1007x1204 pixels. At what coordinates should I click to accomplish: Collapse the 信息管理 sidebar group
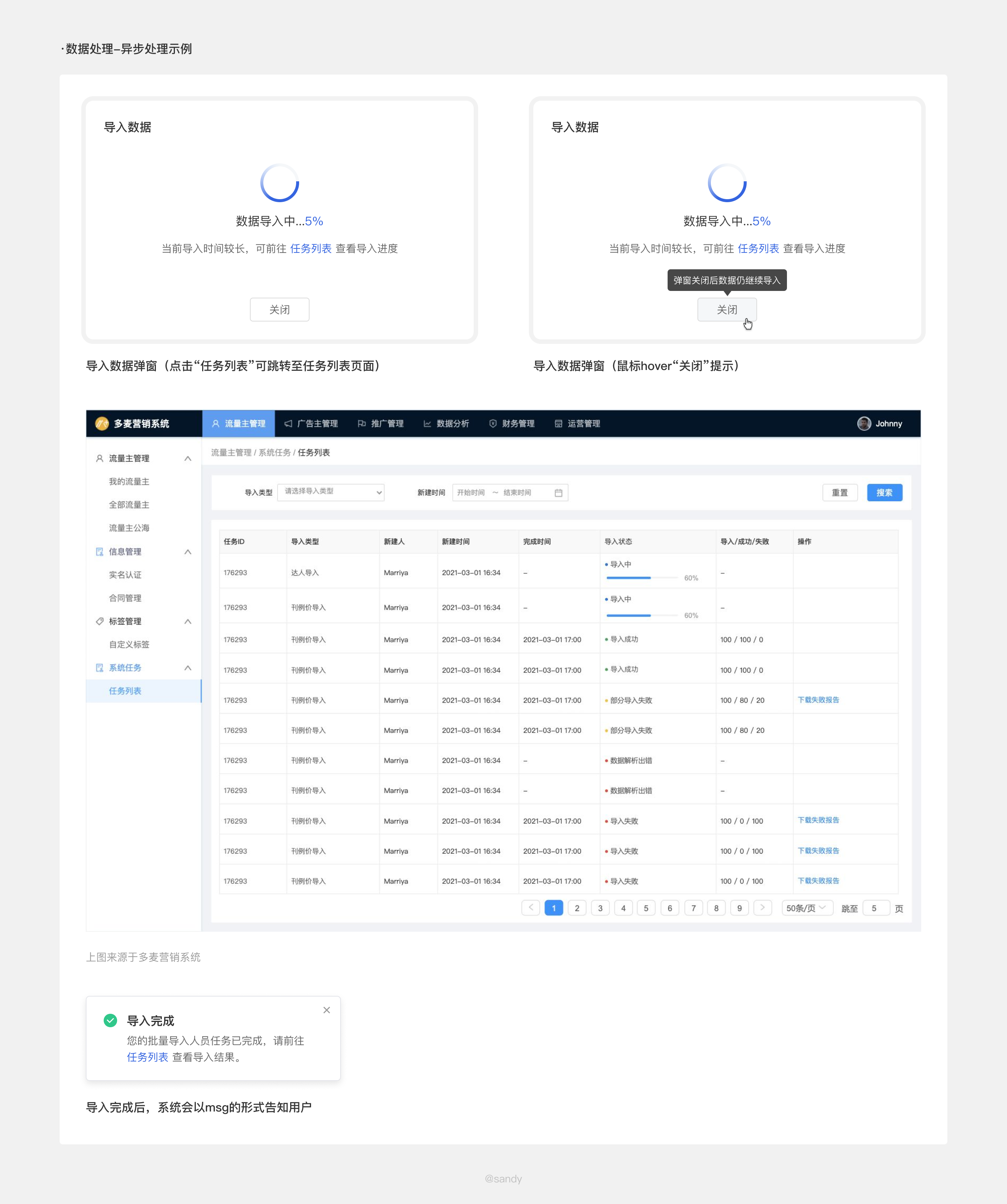coord(188,552)
